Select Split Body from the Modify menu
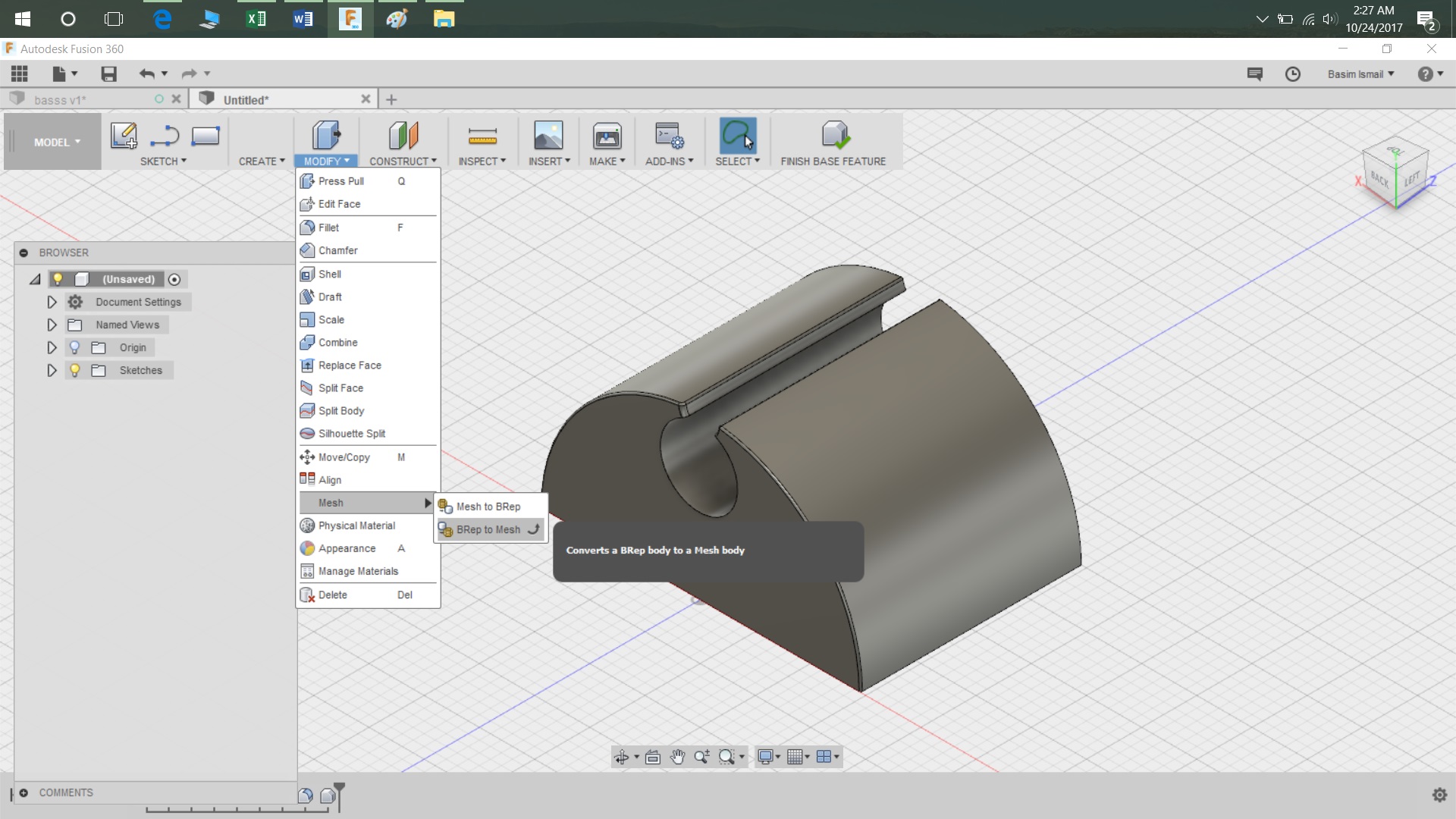 pyautogui.click(x=368, y=411)
